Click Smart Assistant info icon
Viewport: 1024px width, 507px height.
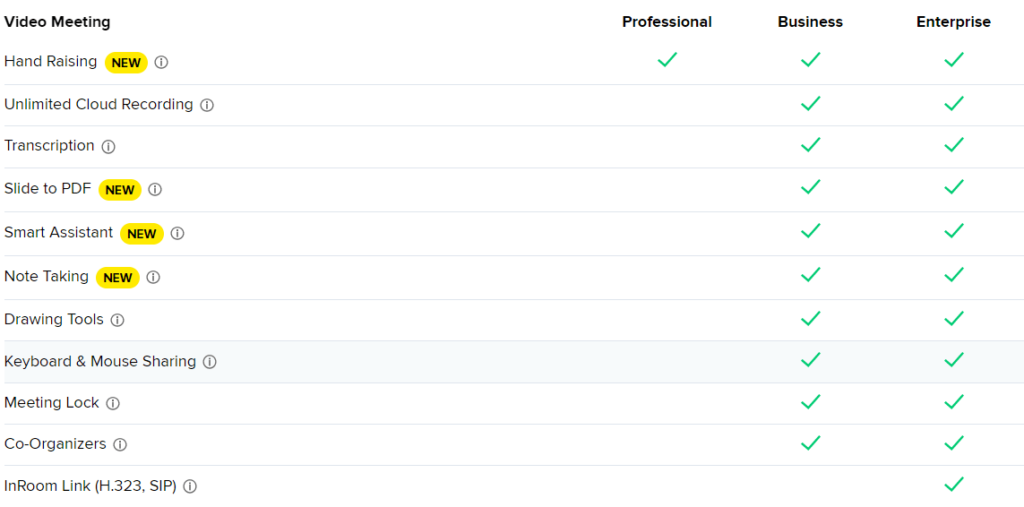pos(177,233)
